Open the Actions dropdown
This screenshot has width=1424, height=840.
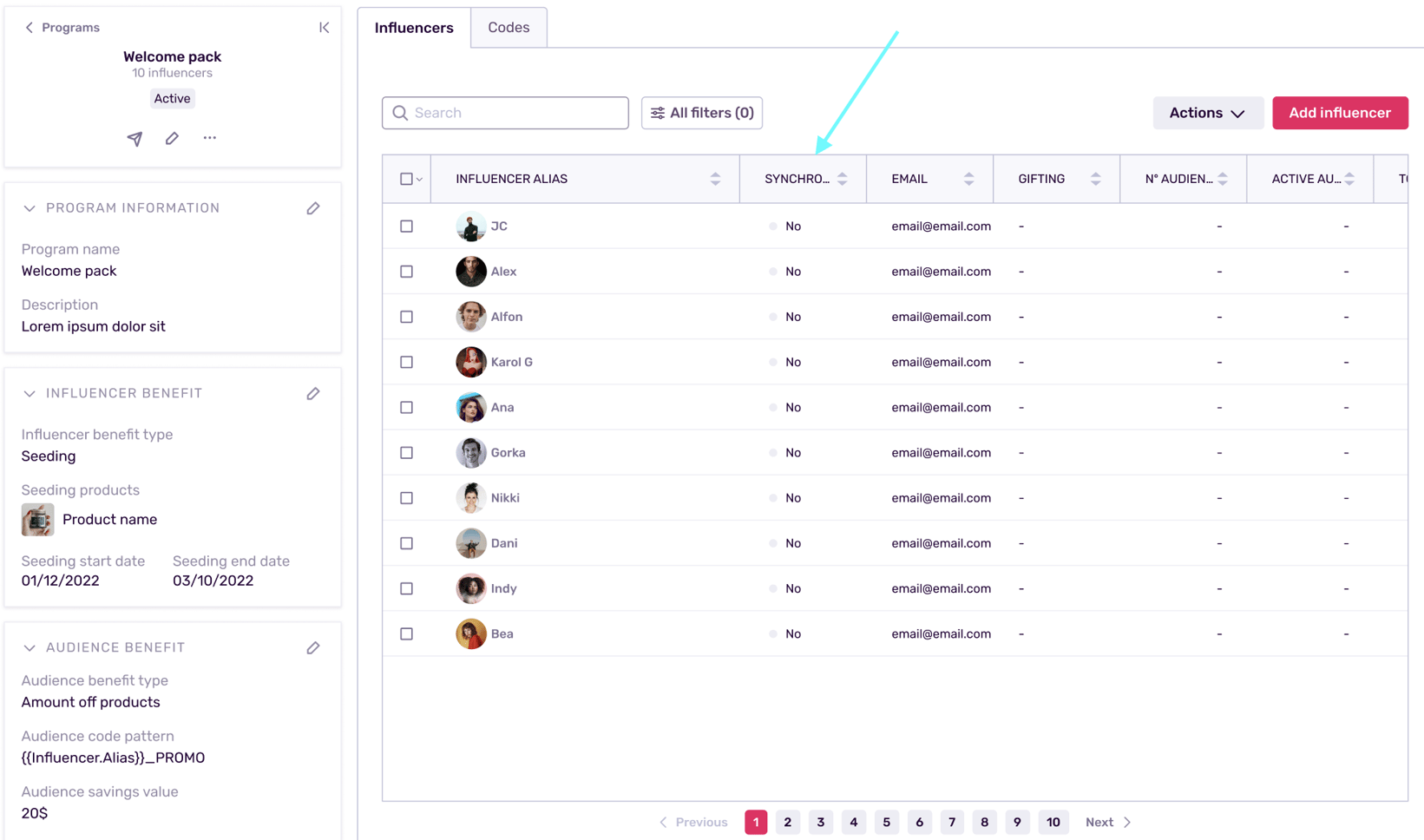coord(1208,113)
